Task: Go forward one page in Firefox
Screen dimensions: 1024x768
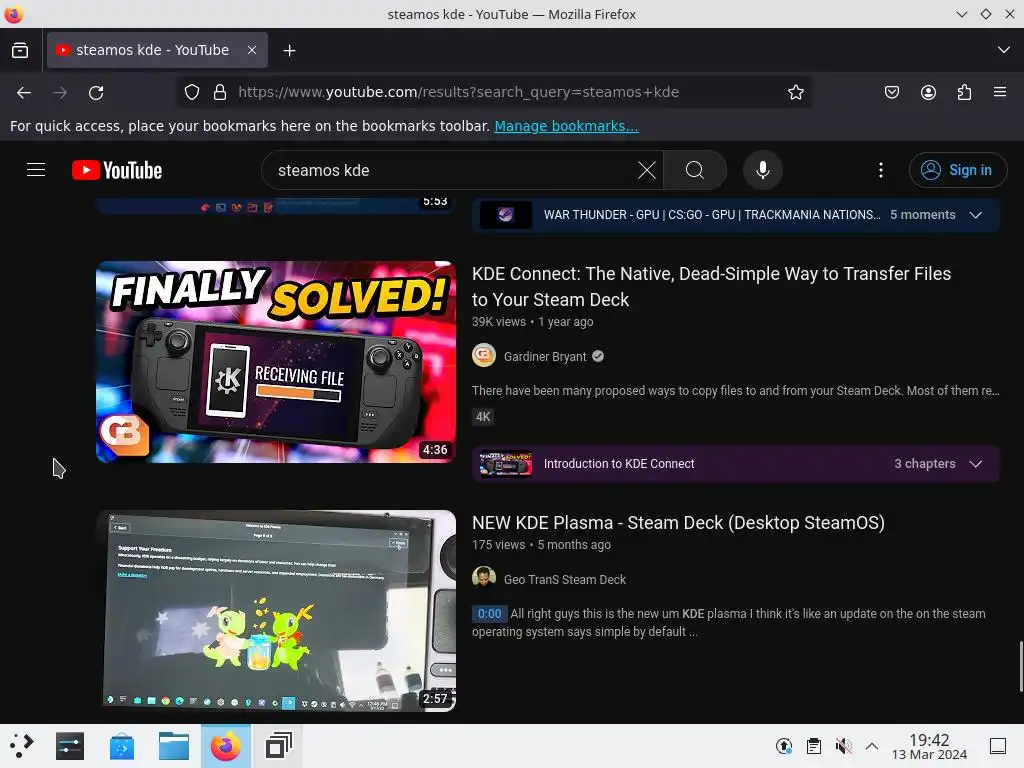Action: (x=60, y=93)
